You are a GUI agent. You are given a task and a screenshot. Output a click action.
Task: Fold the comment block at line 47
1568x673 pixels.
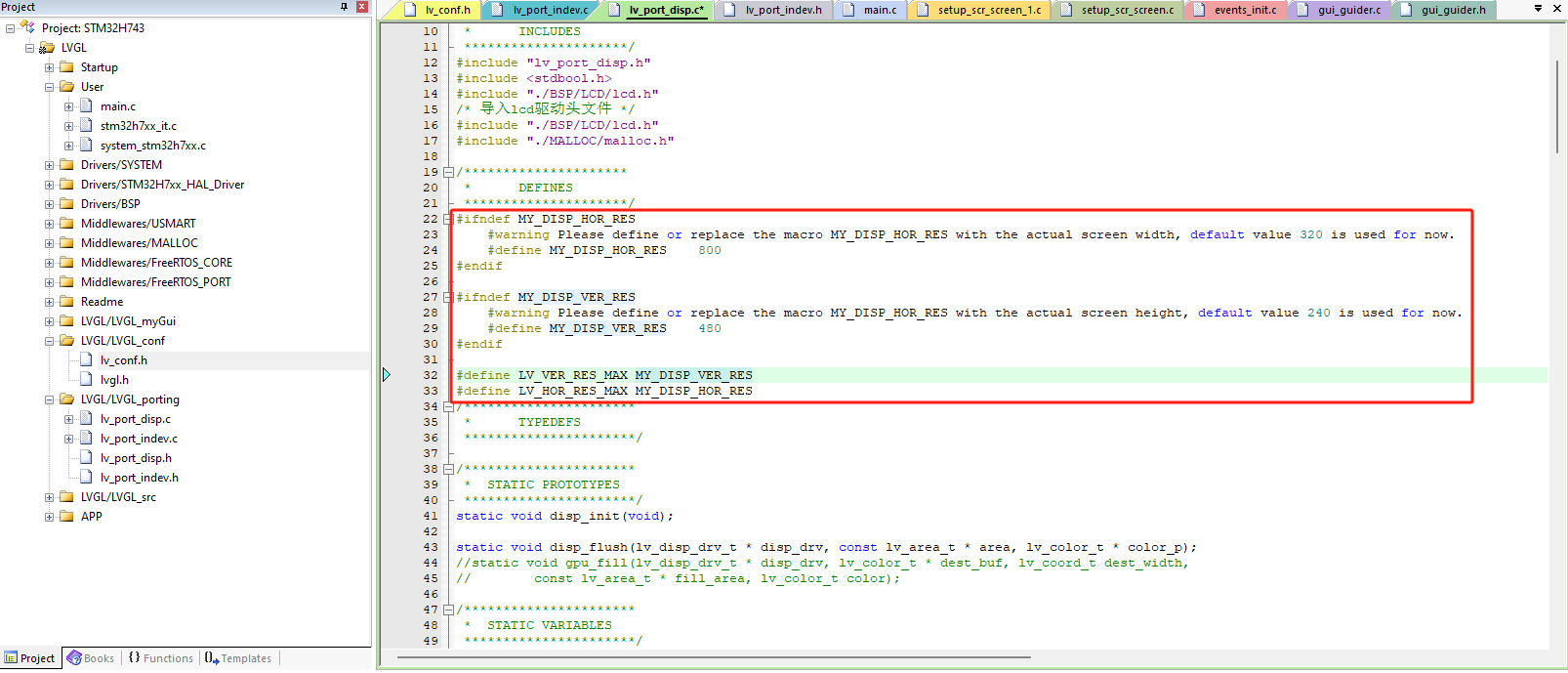pos(448,610)
